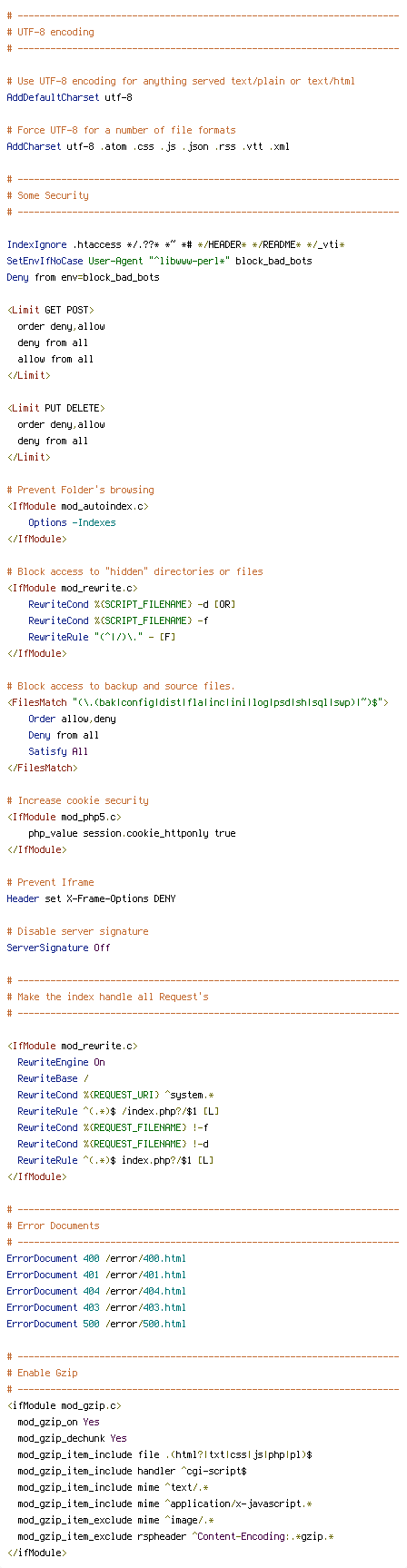Click the X-Frame-Options DENY header line
The image size is (407, 1568).
pyautogui.click(x=91, y=898)
